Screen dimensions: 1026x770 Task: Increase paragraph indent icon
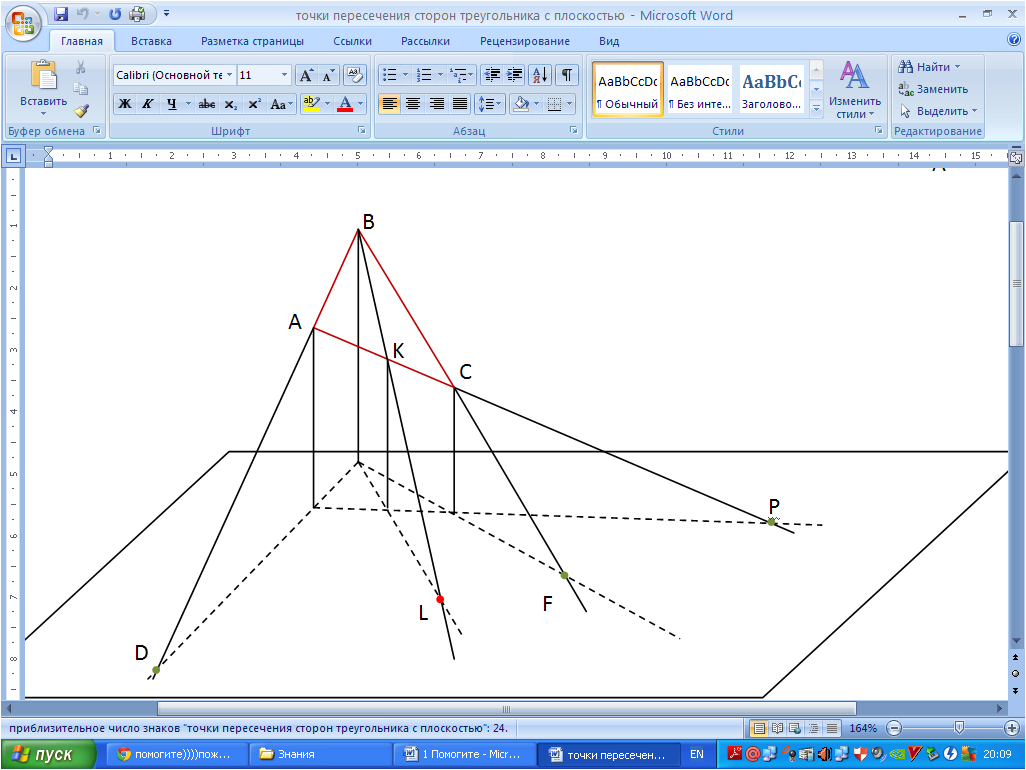pos(515,75)
